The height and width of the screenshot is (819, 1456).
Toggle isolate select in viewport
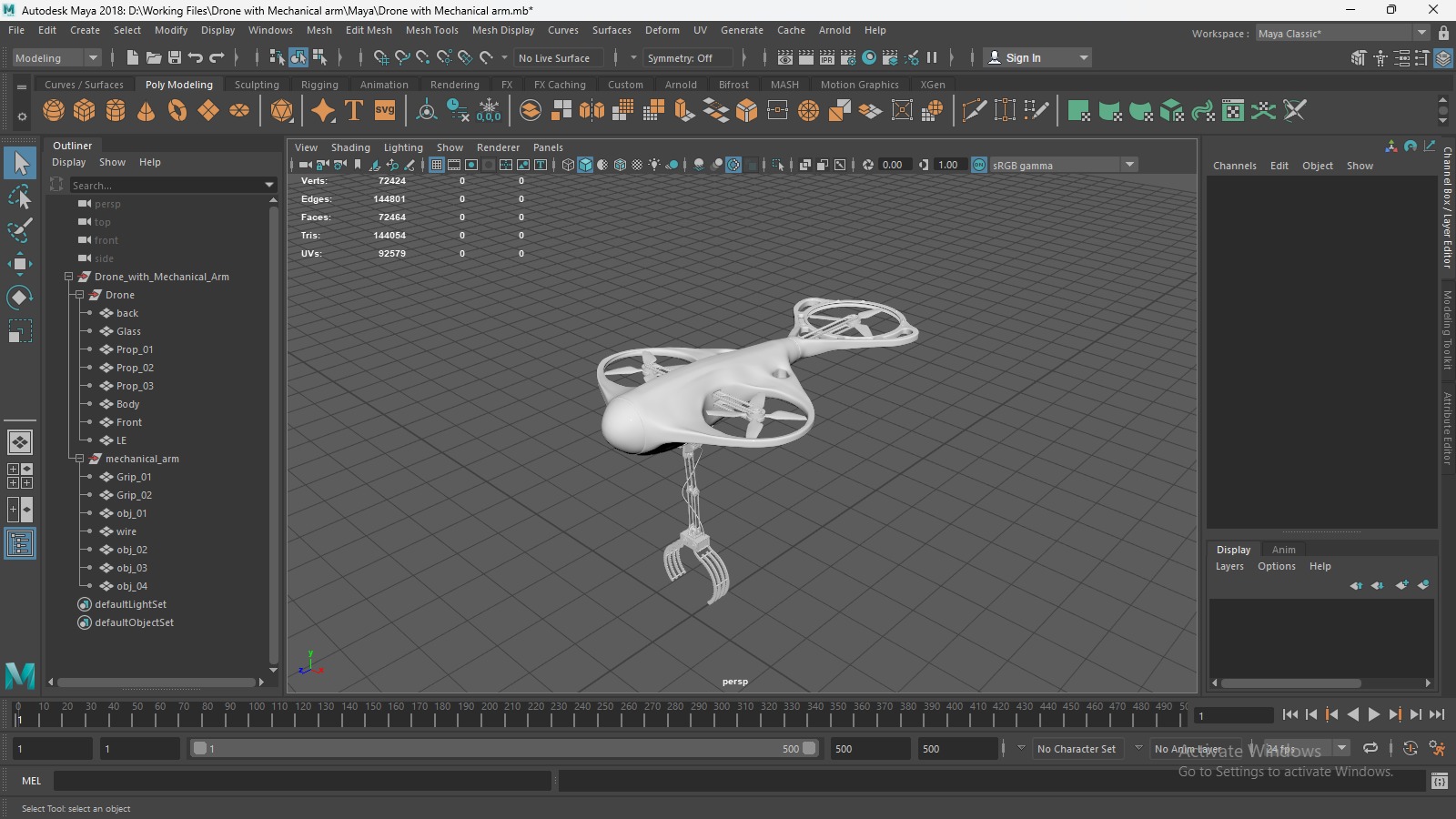777,165
